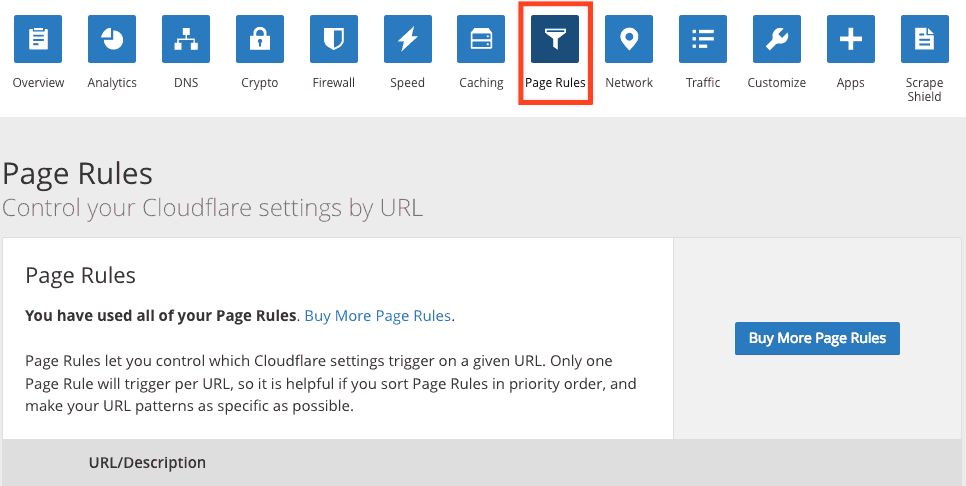Click the Analytics tab label

point(112,83)
